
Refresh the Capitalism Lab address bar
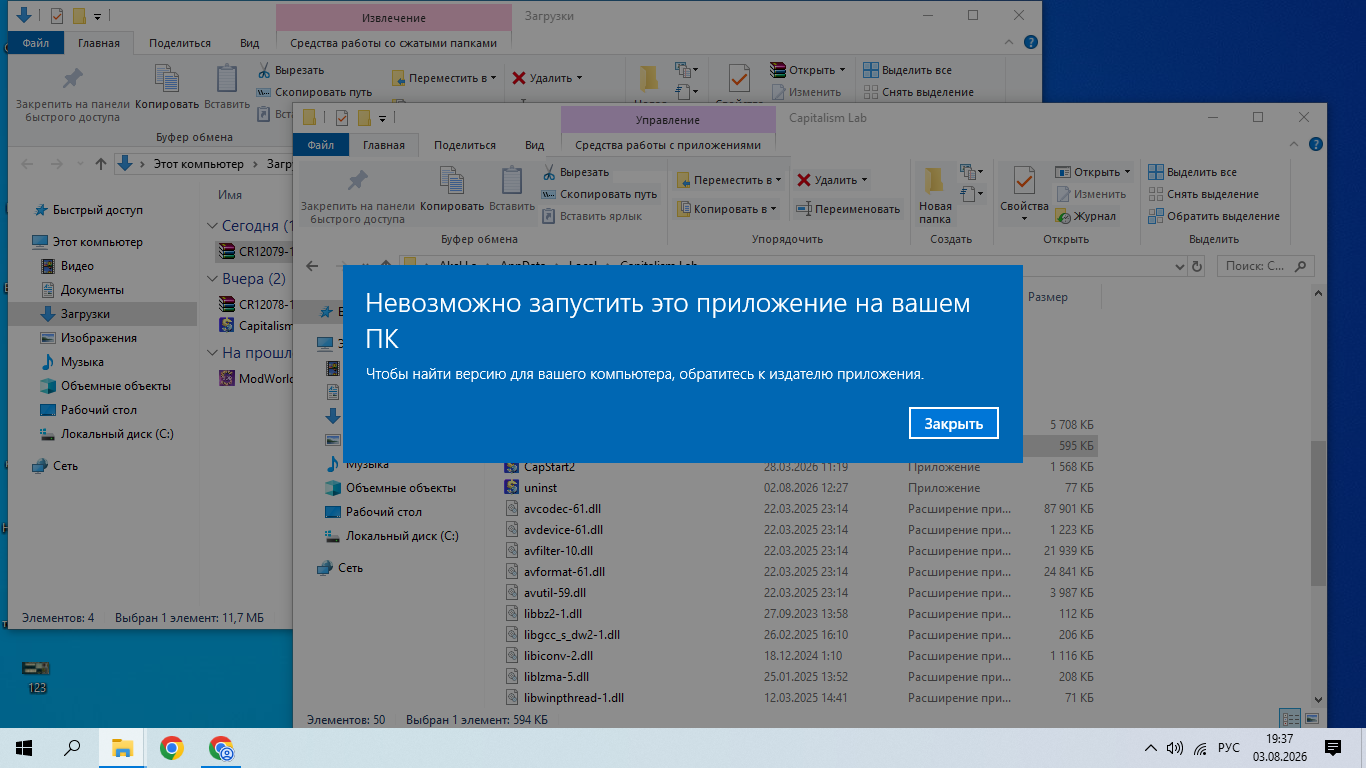click(x=1198, y=266)
